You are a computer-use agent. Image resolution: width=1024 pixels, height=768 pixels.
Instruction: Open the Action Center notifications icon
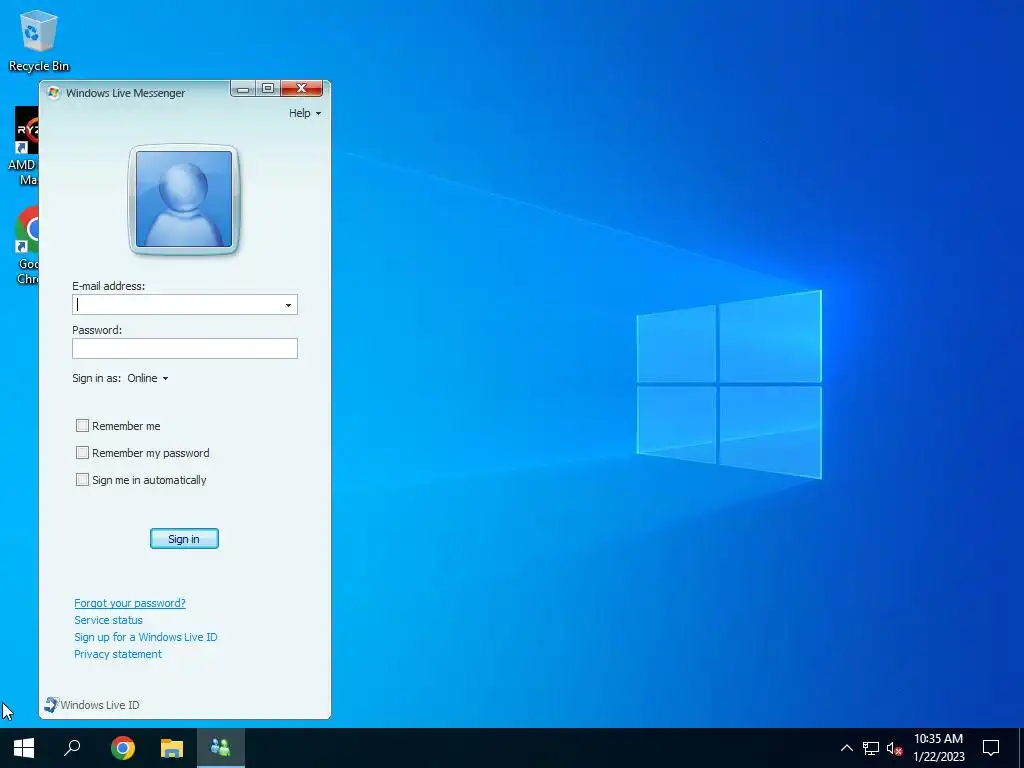click(x=991, y=748)
